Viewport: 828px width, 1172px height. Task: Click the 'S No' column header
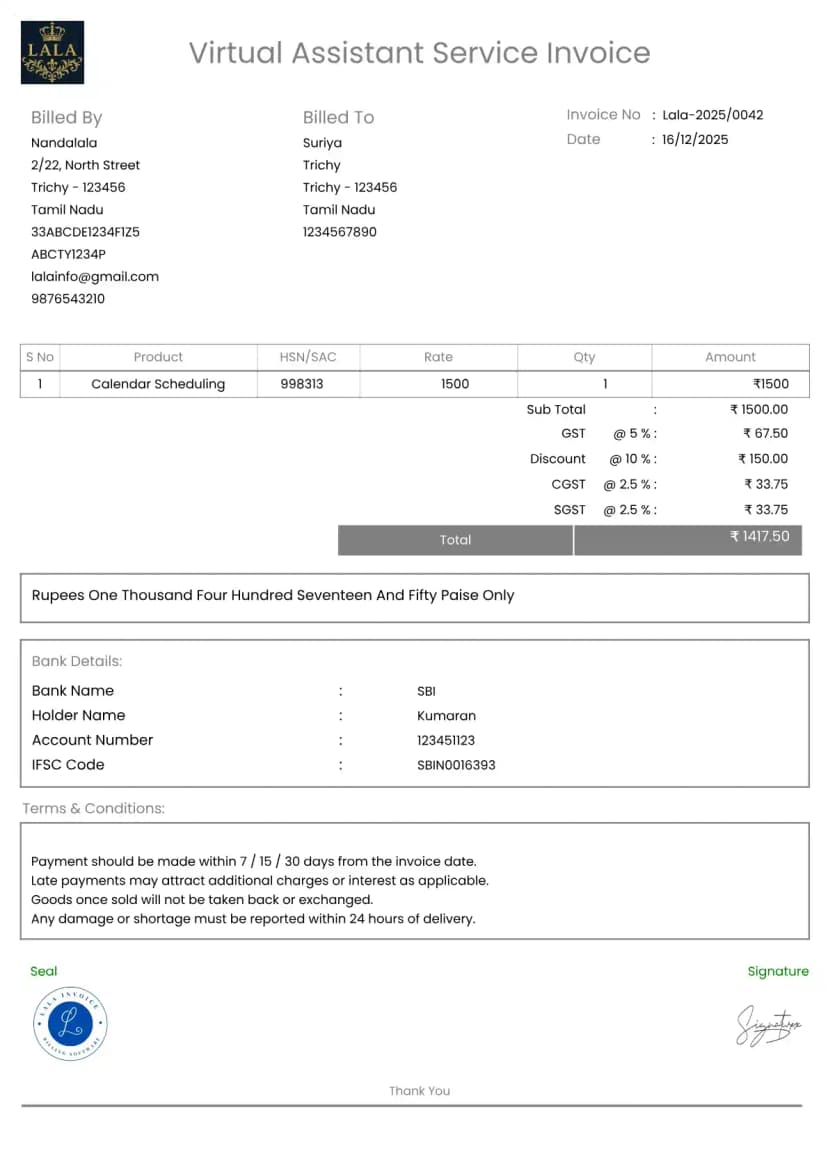tap(40, 357)
